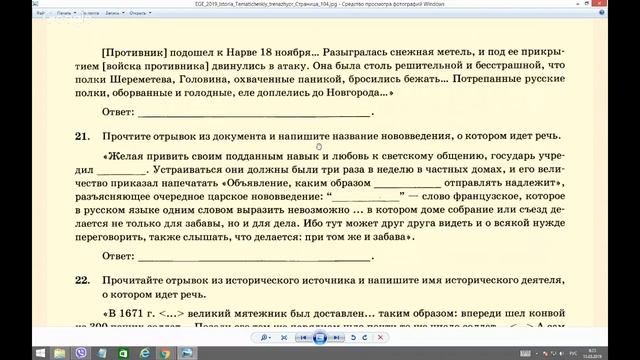
Task: Click the word "Нарве" in the first paragraph
Action: pyautogui.click(x=242, y=52)
